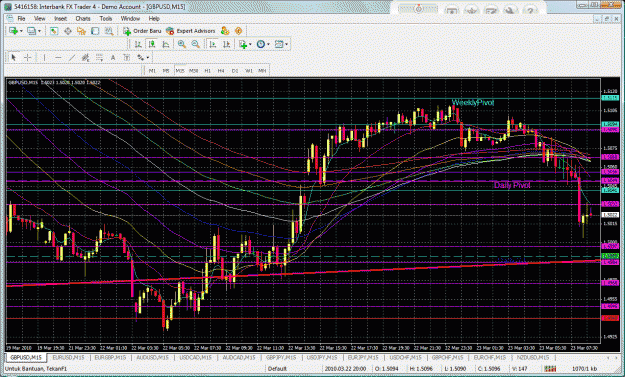Viewport: 625px width, 377px height.
Task: Switch to the EURUSD,M15 chart tab
Action: pyautogui.click(x=68, y=357)
